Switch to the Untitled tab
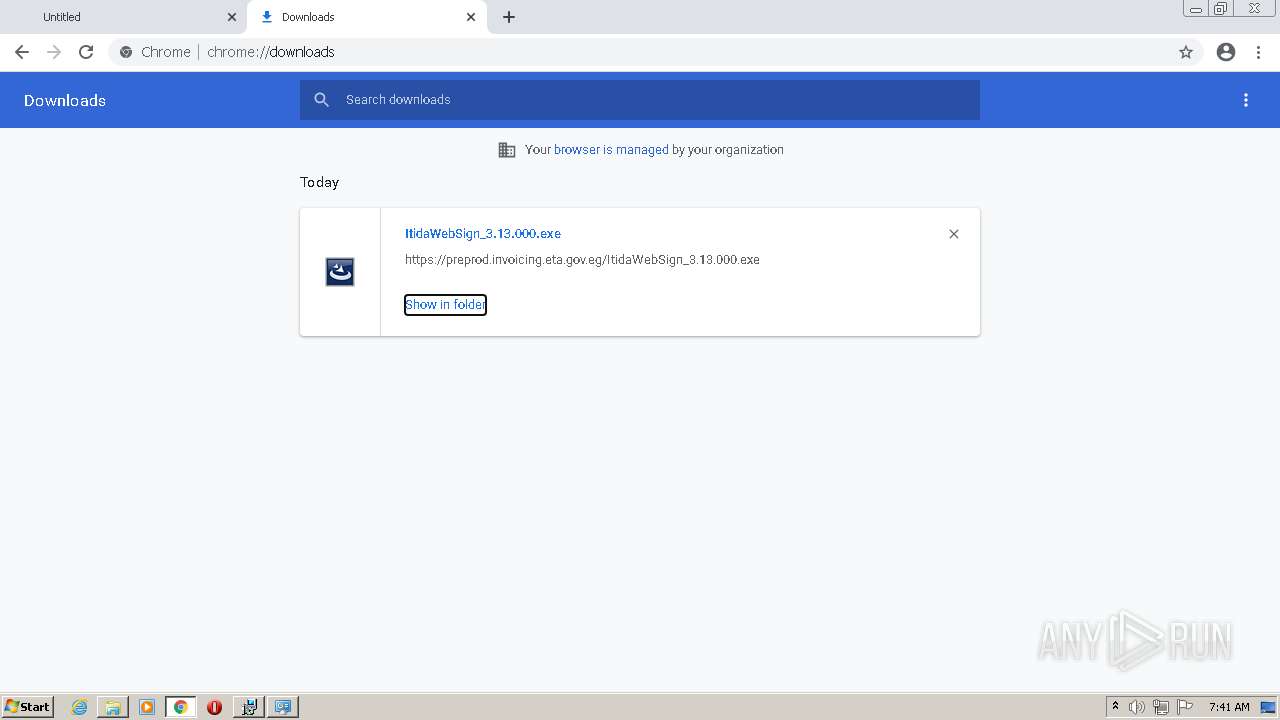The image size is (1280, 720). click(123, 17)
